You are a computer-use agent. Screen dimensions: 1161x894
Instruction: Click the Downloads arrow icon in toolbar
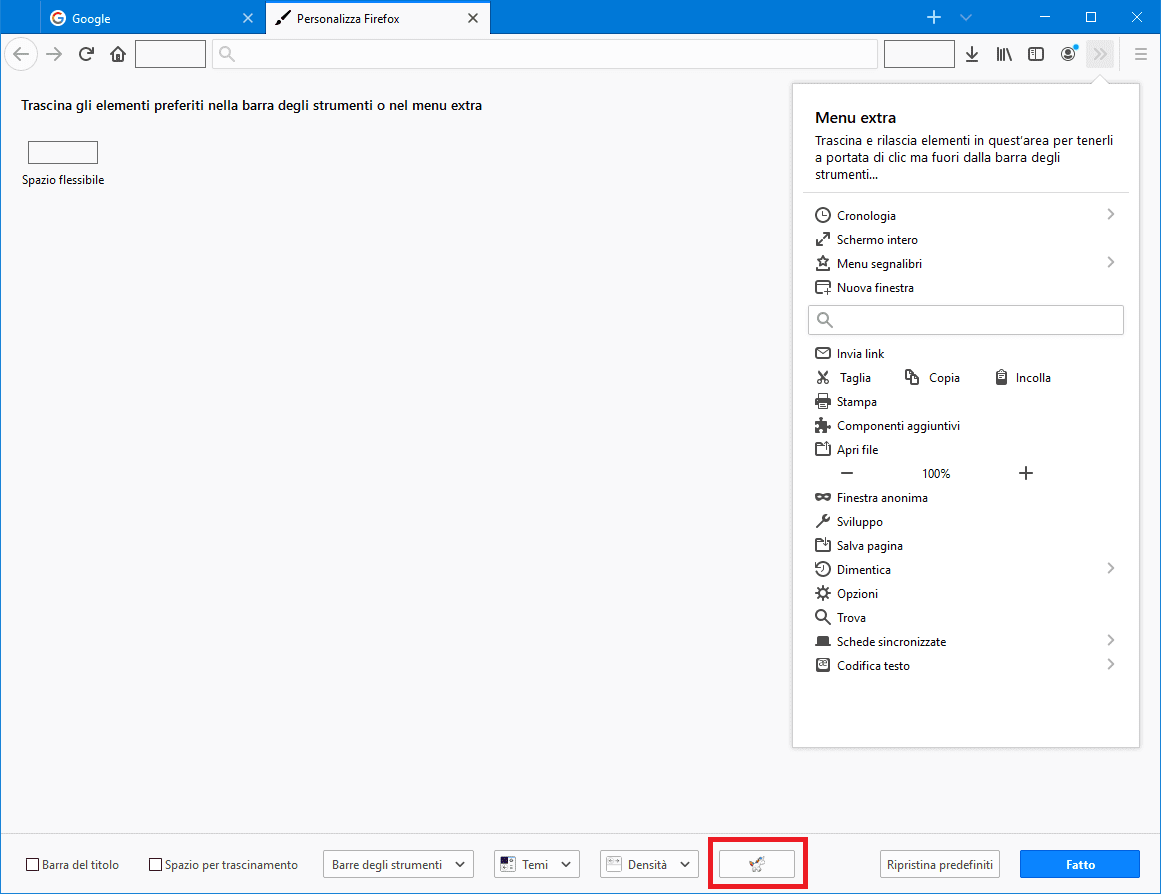point(971,54)
